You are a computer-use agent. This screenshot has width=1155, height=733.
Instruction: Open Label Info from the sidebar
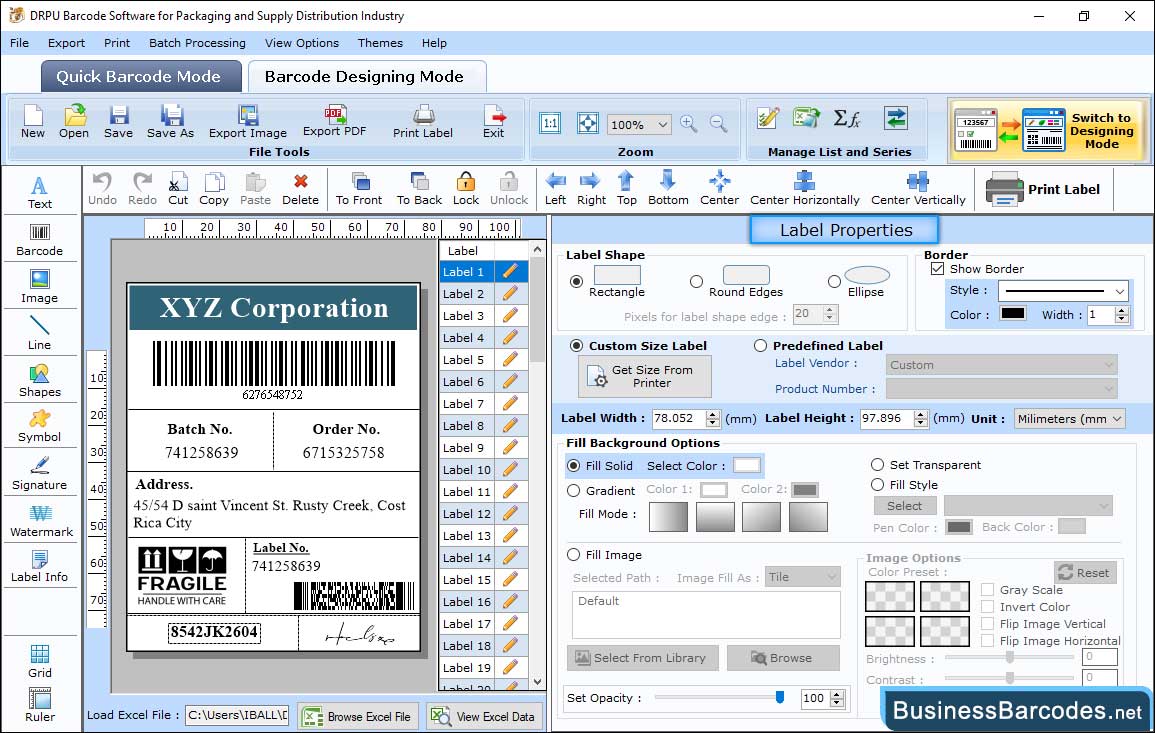(x=40, y=566)
